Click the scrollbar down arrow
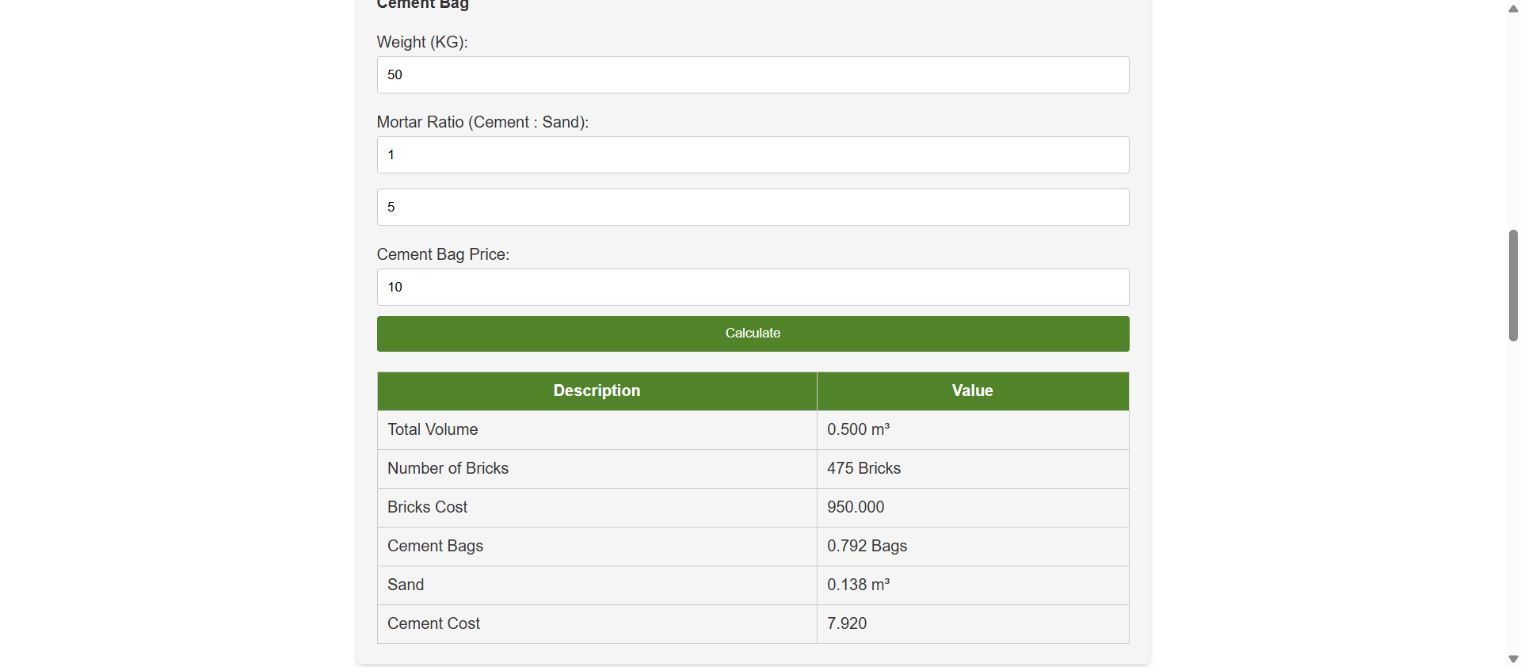This screenshot has height=667, width=1521. click(1513, 658)
